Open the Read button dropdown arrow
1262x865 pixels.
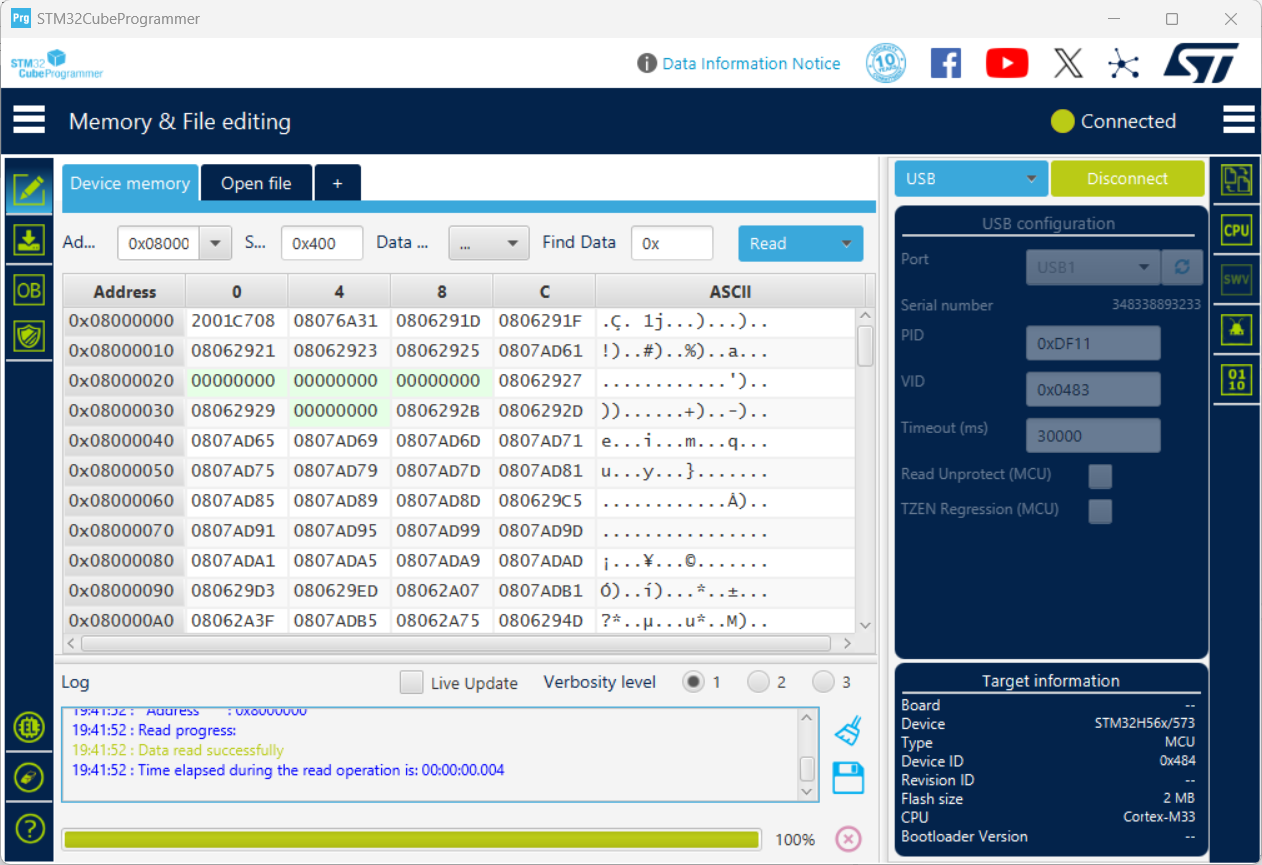tap(846, 243)
